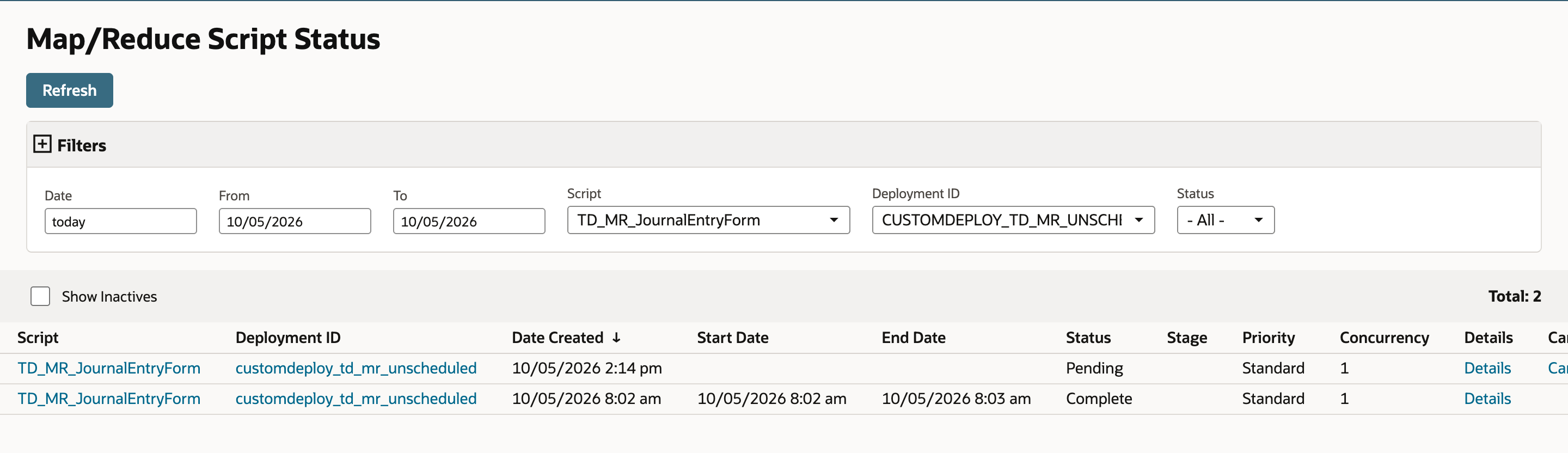Sort by Start Date column header
1568x453 pixels.
coord(733,338)
